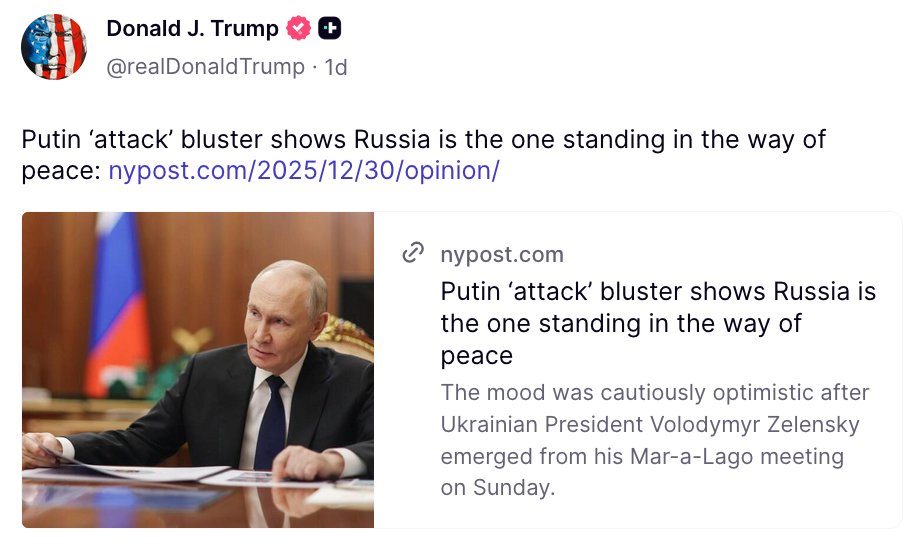The height and width of the screenshot is (558, 922).
Task: Click "on Sunday." at the card description end
Action: point(497,488)
